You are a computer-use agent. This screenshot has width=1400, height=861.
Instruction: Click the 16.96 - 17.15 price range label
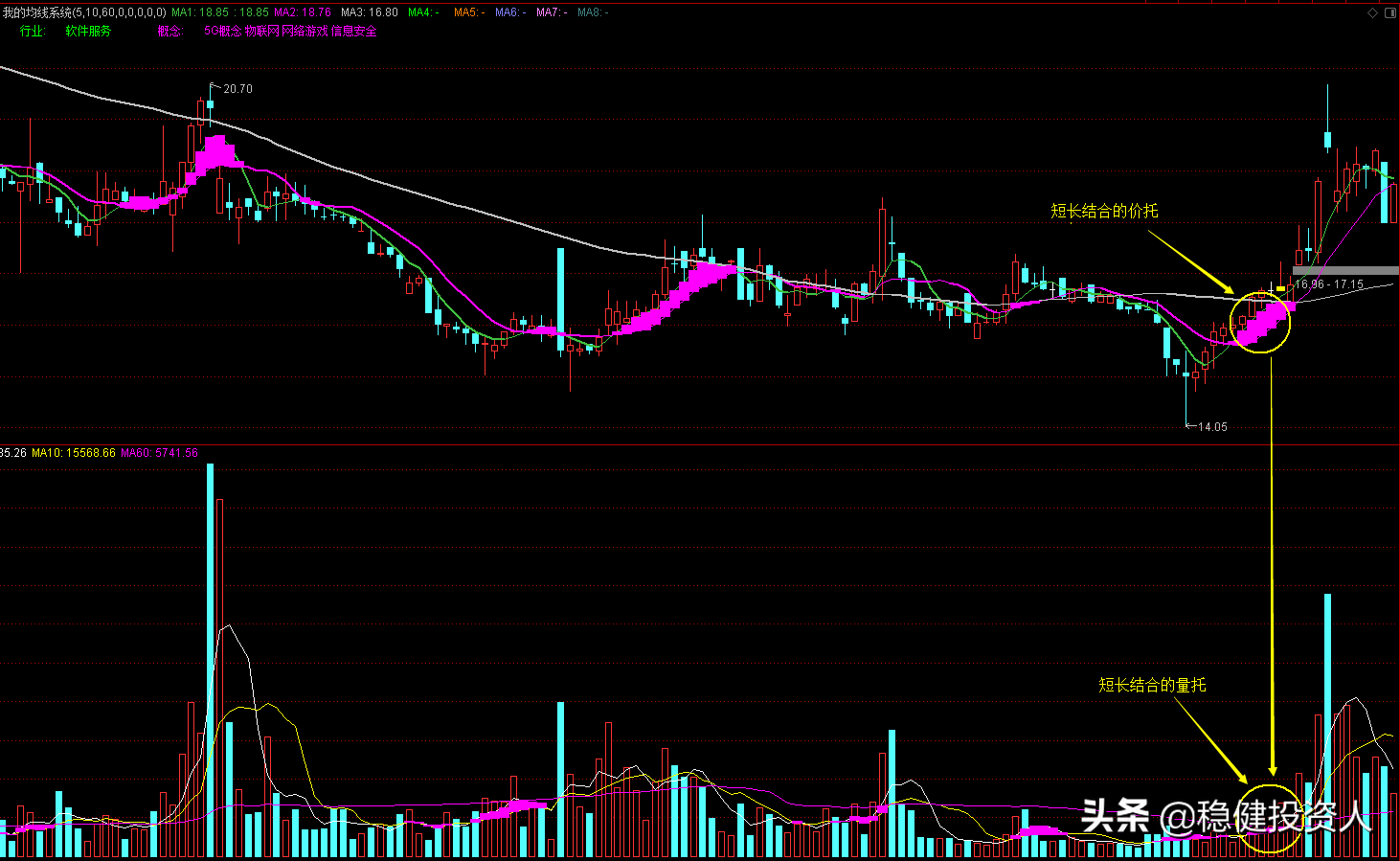(x=1329, y=284)
